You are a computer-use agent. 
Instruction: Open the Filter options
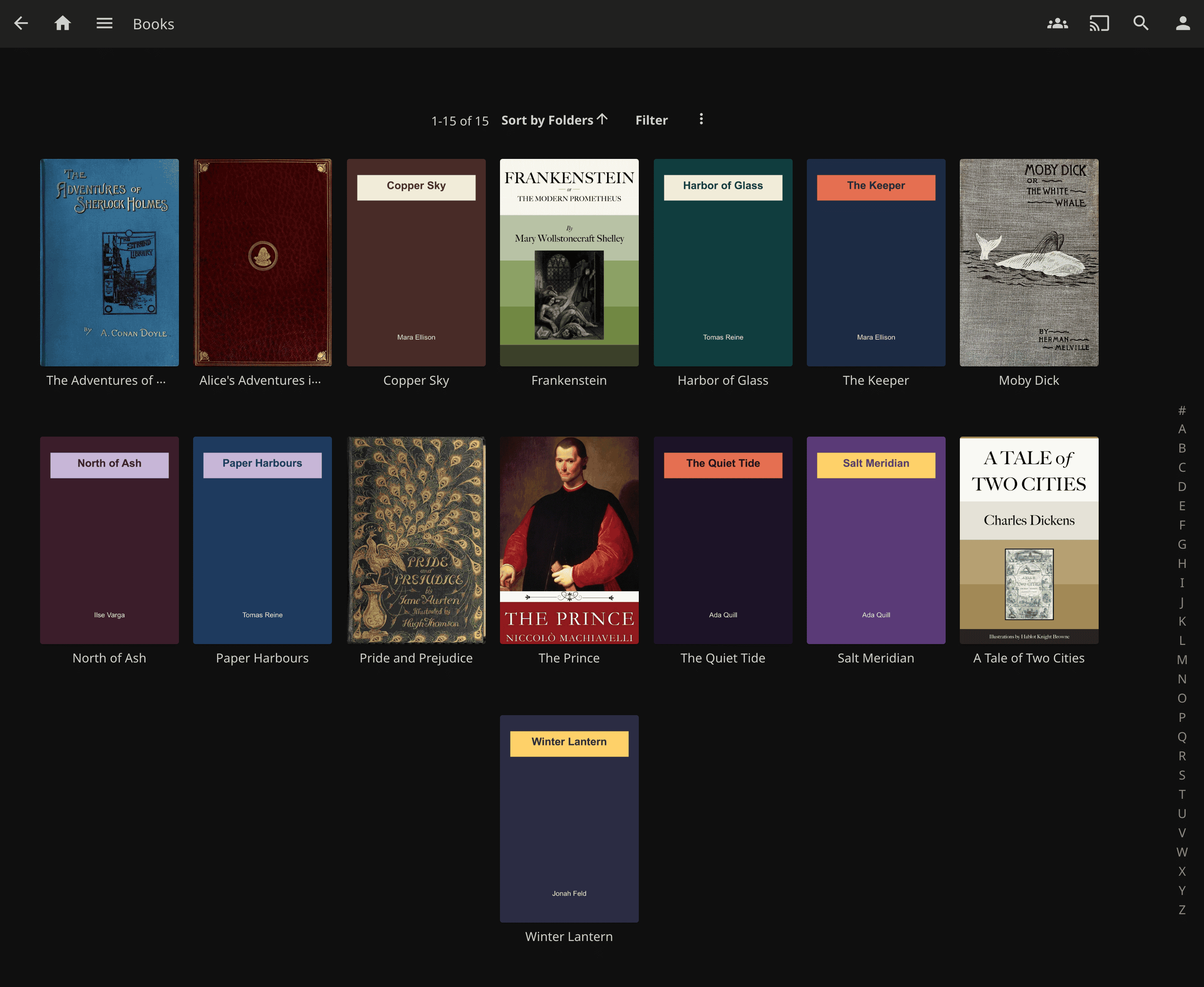[x=651, y=120]
